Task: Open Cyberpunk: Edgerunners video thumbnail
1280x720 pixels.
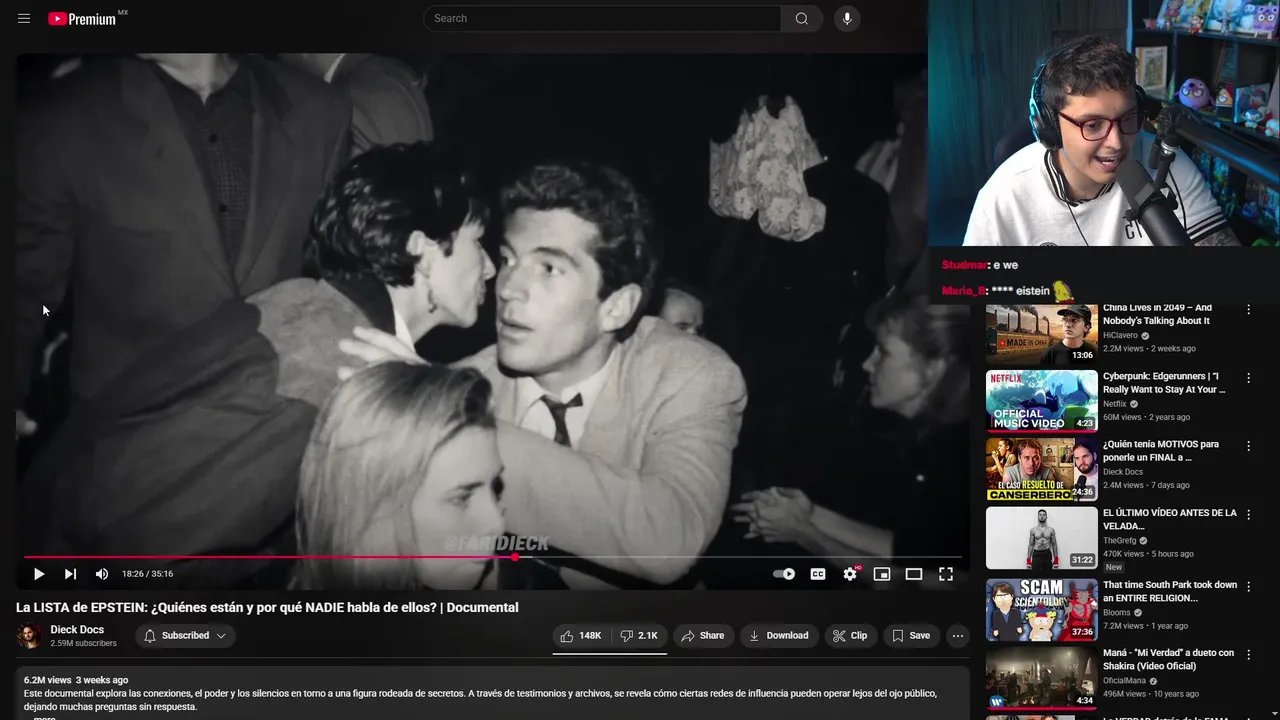Action: coord(1041,401)
